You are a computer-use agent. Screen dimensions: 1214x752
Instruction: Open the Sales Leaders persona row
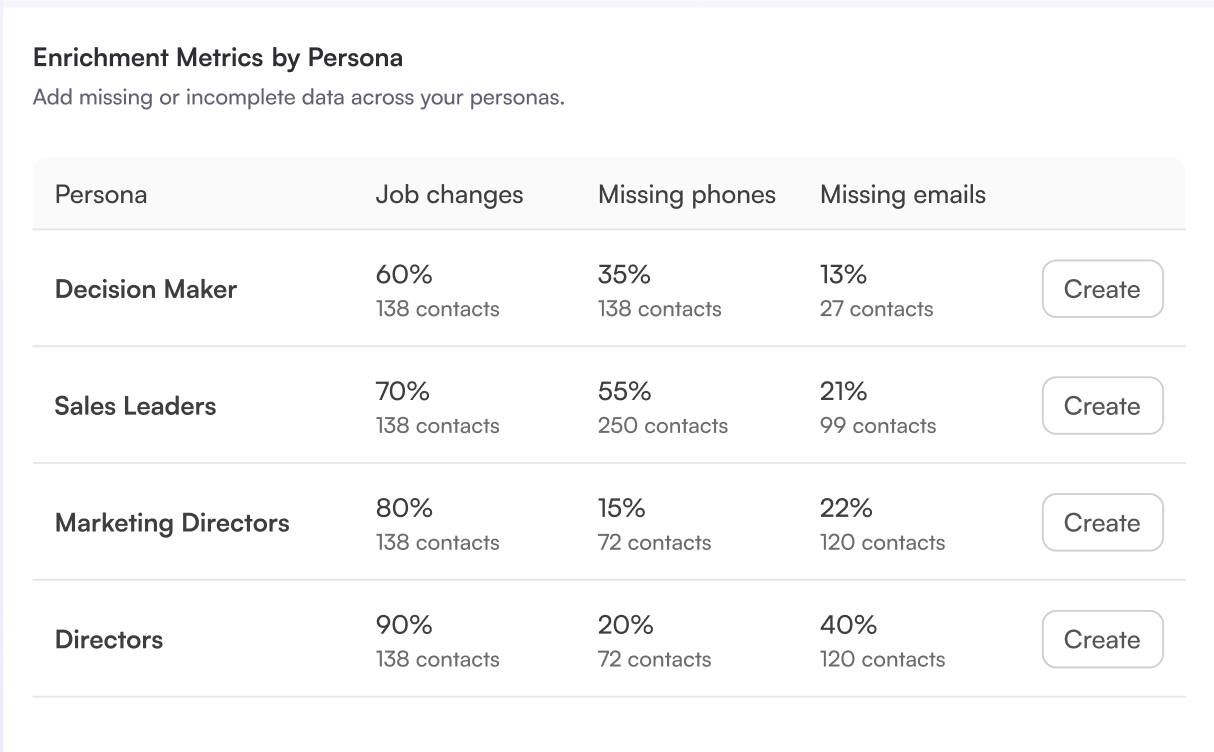point(135,406)
